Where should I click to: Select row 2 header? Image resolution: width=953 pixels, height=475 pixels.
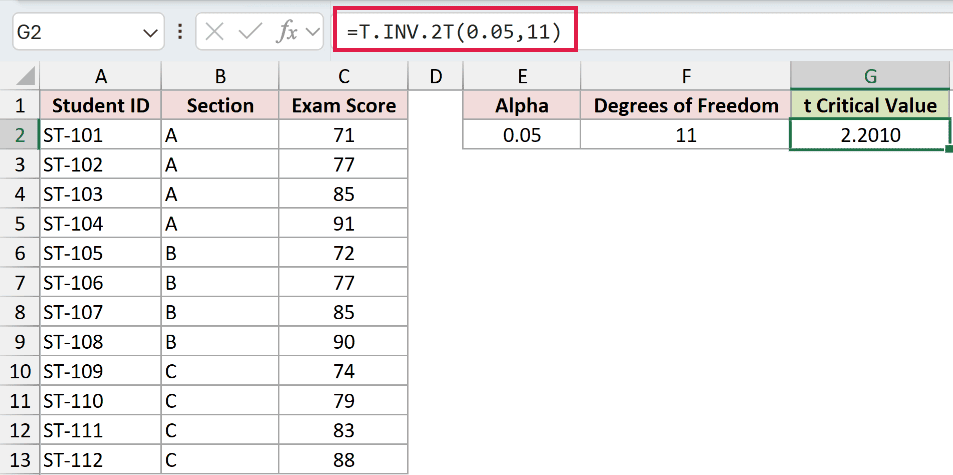(x=20, y=135)
